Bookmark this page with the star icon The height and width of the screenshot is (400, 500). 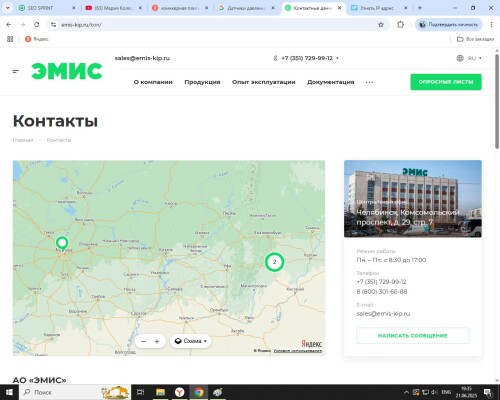[381, 25]
